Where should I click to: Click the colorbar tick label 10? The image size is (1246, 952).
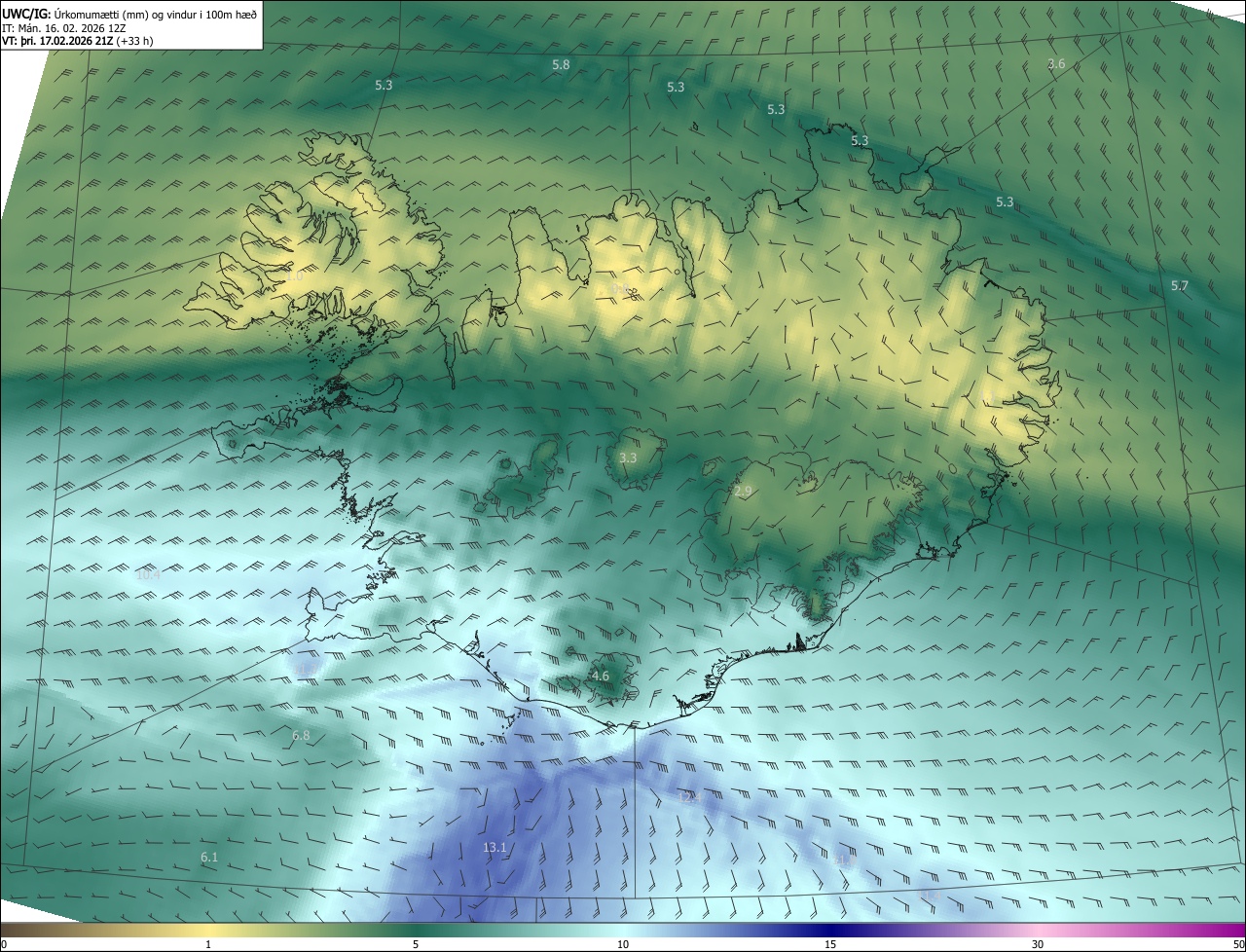pyautogui.click(x=623, y=944)
